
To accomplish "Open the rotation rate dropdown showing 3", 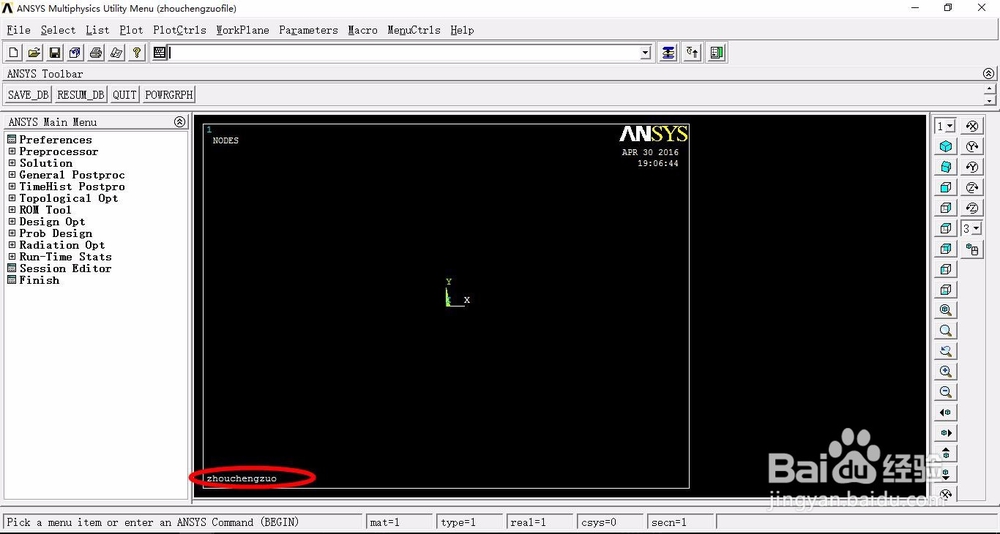I will point(977,228).
